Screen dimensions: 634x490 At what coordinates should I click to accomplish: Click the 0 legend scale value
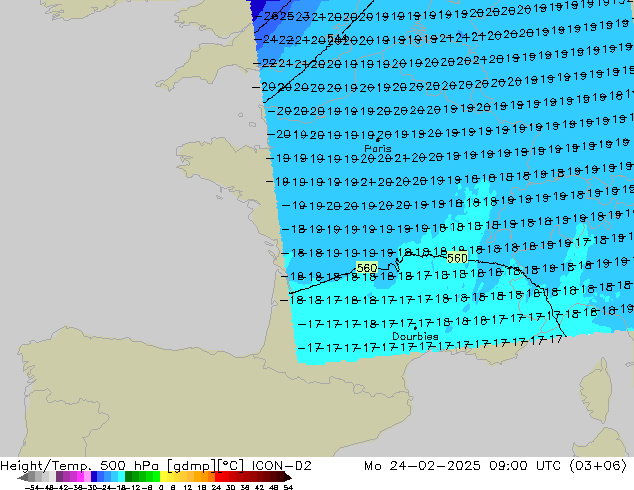161,487
